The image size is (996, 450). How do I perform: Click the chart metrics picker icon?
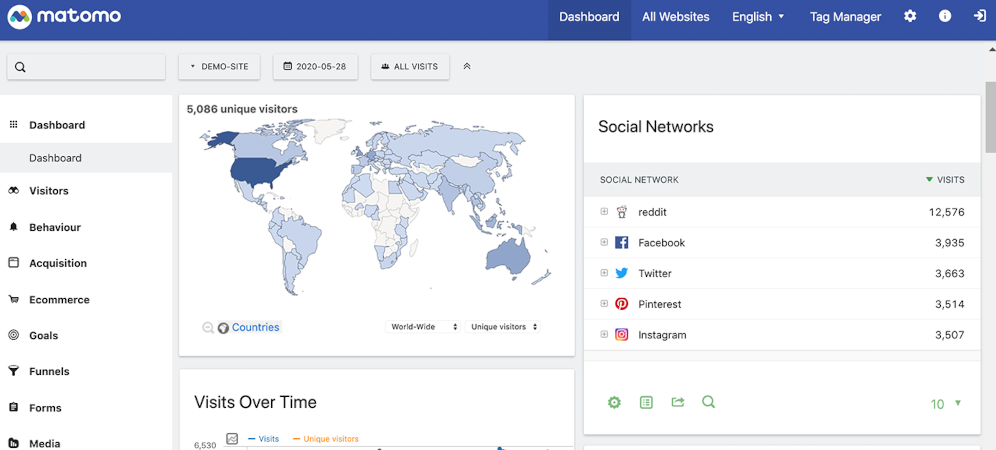(x=232, y=439)
